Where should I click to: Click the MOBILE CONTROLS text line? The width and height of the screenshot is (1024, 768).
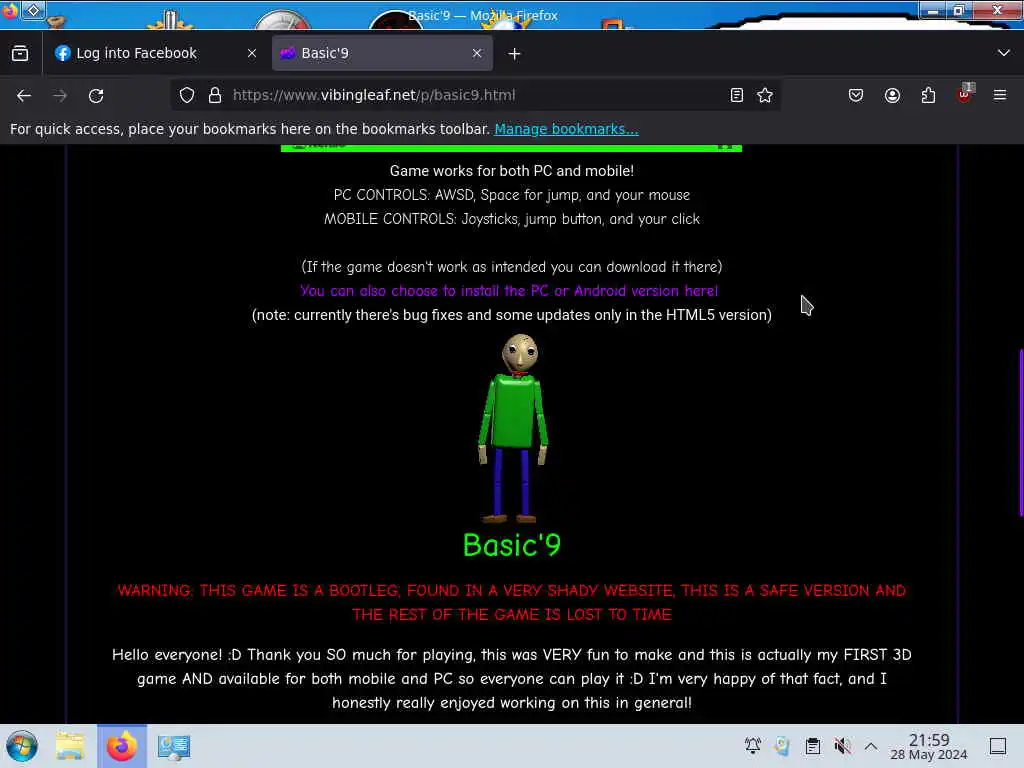511,219
